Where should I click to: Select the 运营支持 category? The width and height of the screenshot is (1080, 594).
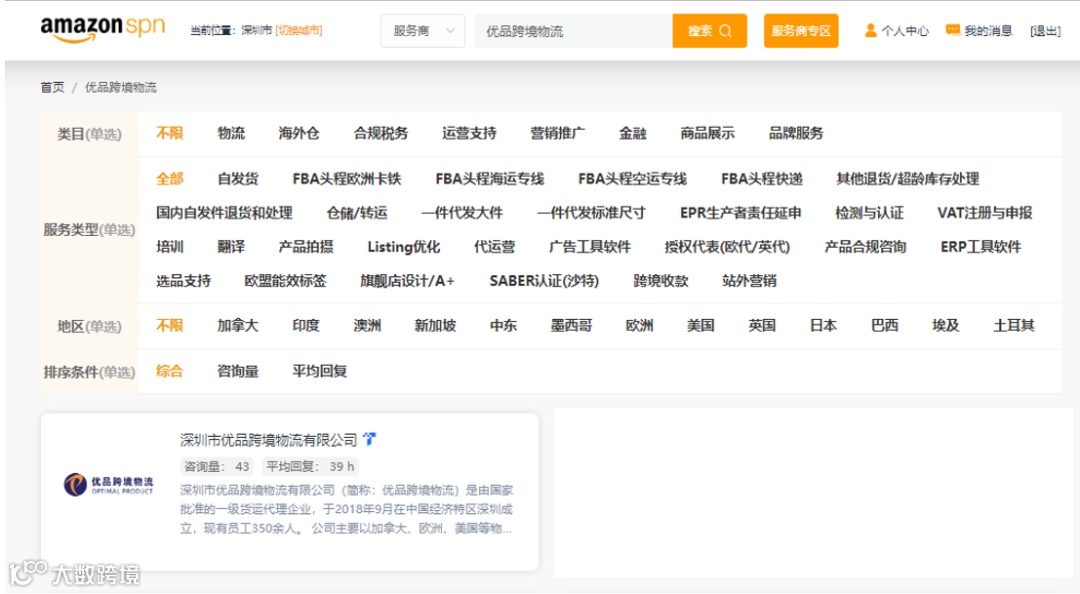[x=469, y=133]
